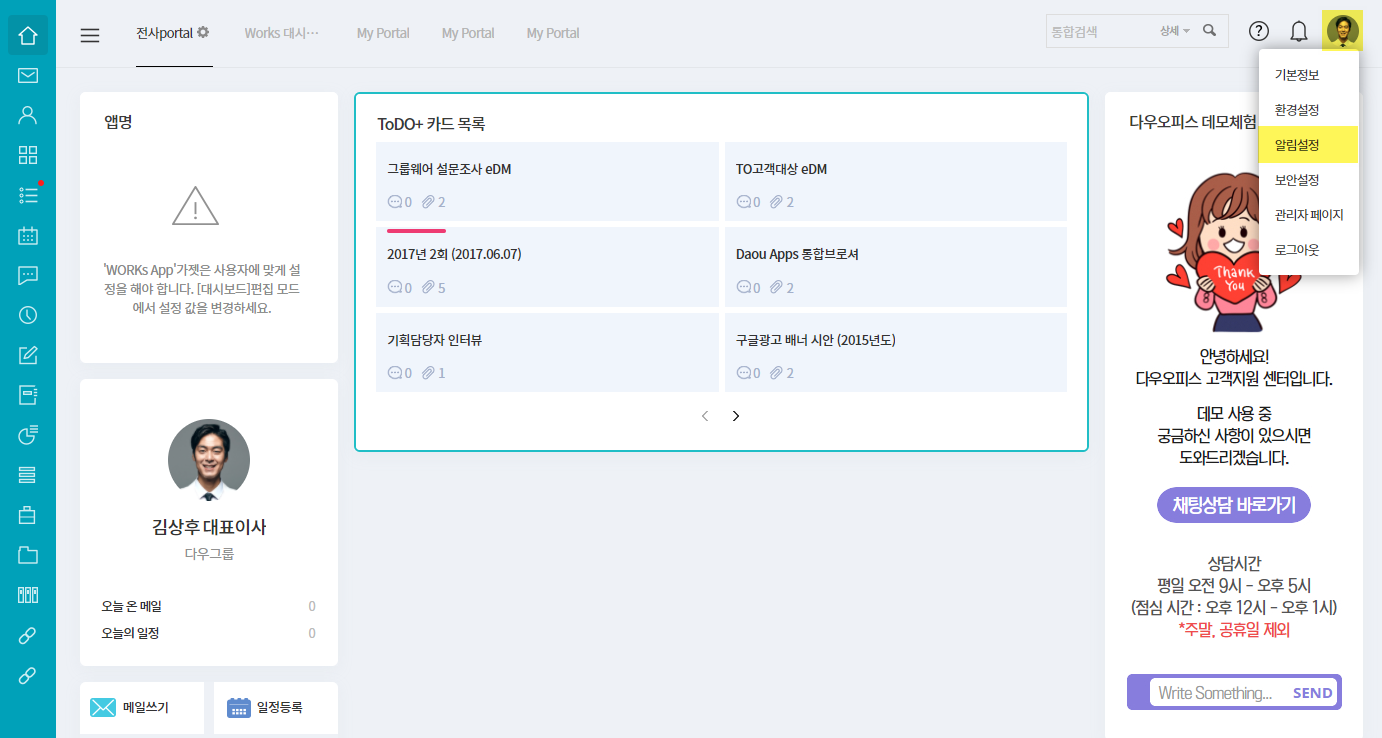
Task: Select 알림설정 from the profile menu
Action: point(1297,145)
